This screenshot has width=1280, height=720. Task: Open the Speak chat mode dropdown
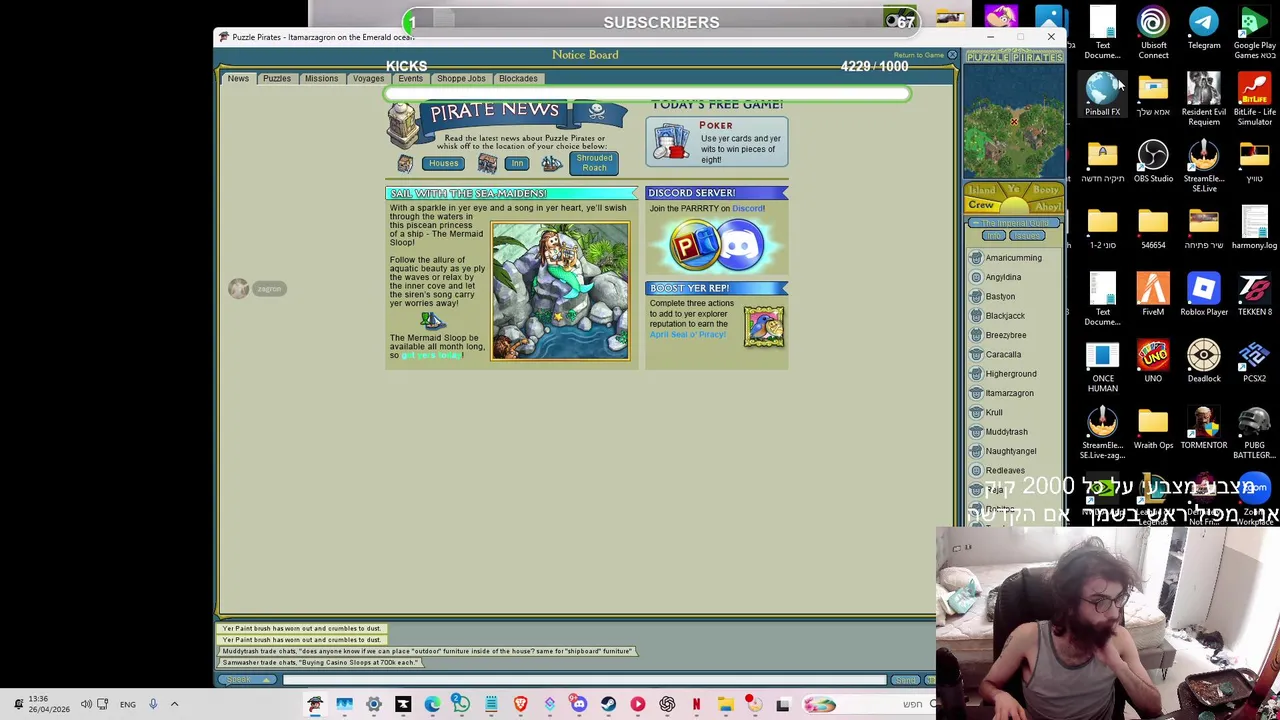(x=246, y=680)
